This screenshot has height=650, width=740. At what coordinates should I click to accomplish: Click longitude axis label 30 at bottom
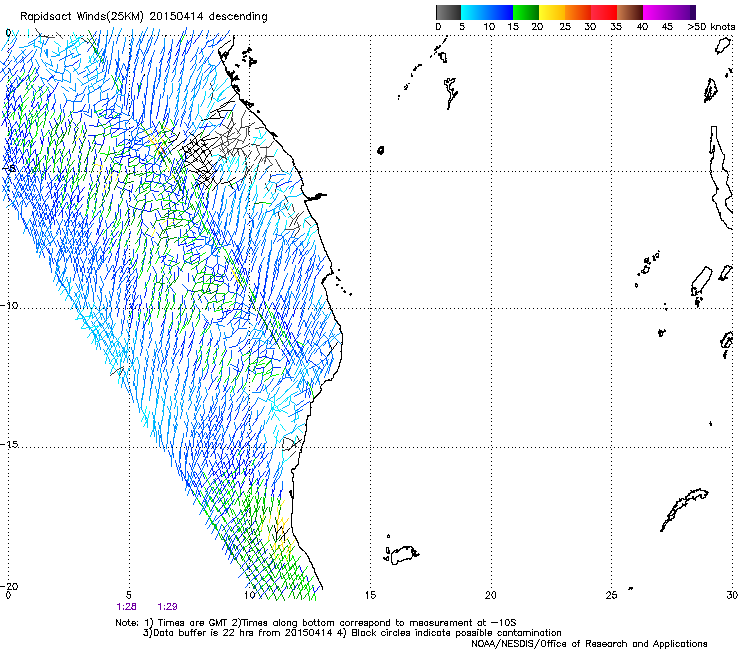(732, 595)
